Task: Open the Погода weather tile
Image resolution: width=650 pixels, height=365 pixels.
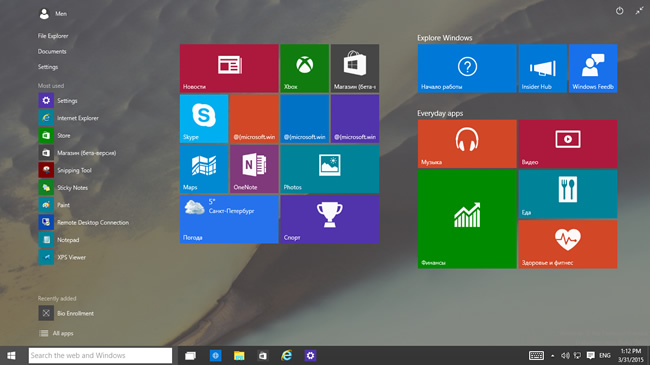Action: [229, 219]
